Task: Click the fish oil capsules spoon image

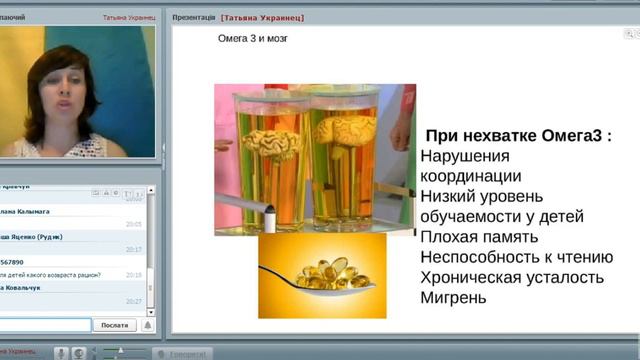Action: pos(322,276)
